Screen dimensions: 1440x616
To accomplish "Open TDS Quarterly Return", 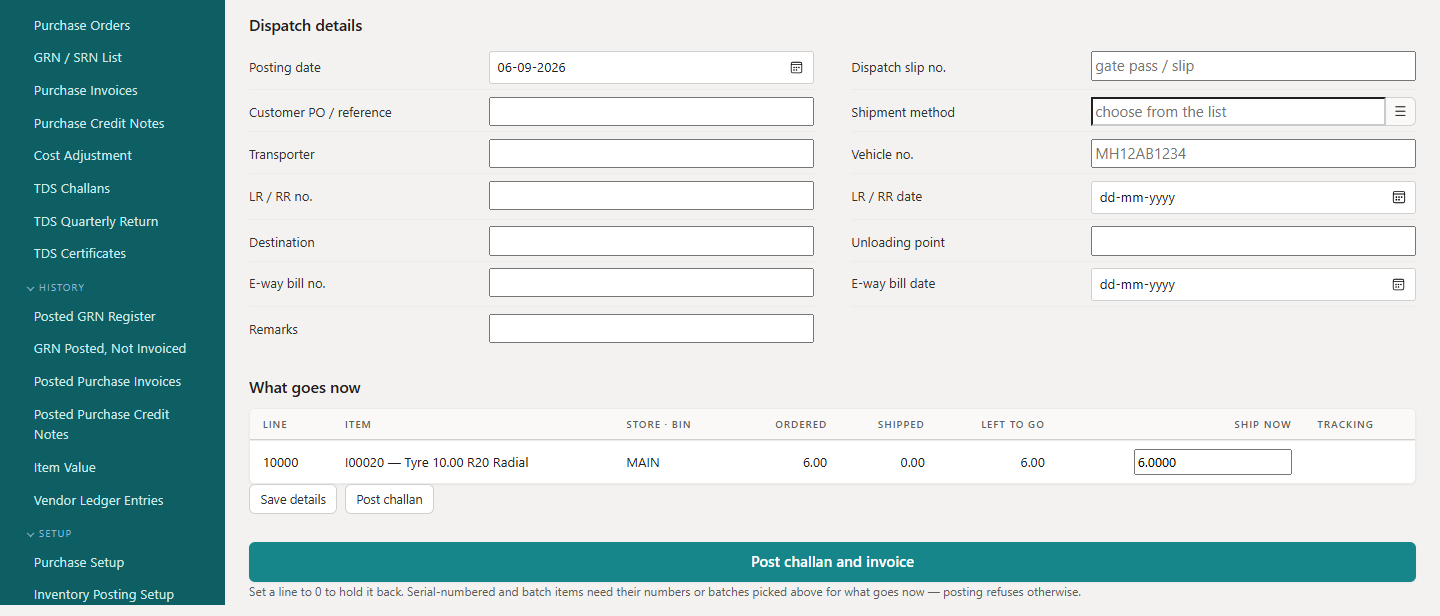I will 96,222.
